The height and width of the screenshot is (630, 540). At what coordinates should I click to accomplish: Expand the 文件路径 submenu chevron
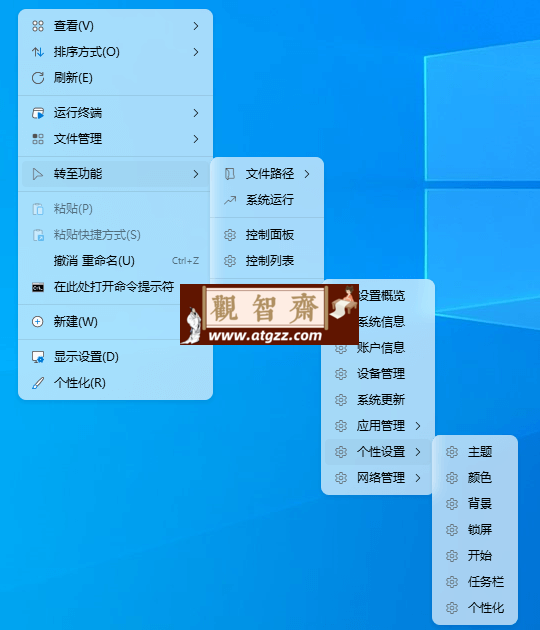tap(307, 174)
